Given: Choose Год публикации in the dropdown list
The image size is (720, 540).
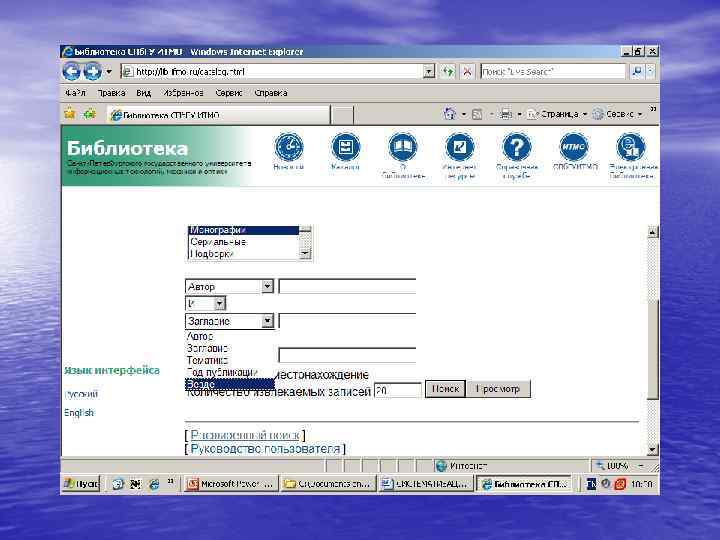Looking at the screenshot, I should click(230, 372).
